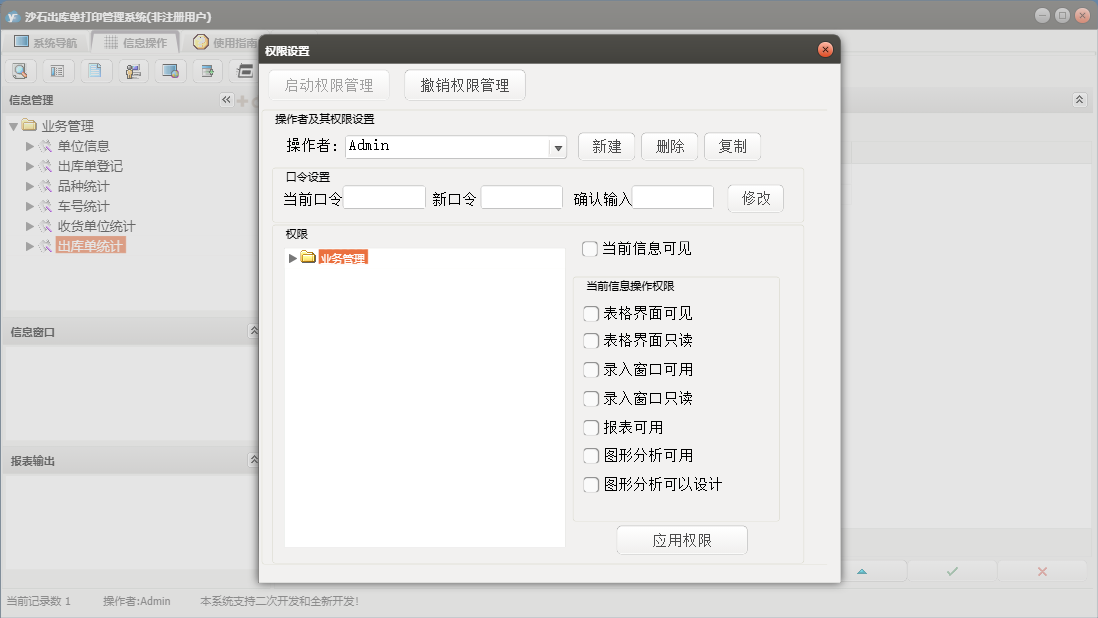
Task: Select 单位信息 in the left tree
Action: 83,146
